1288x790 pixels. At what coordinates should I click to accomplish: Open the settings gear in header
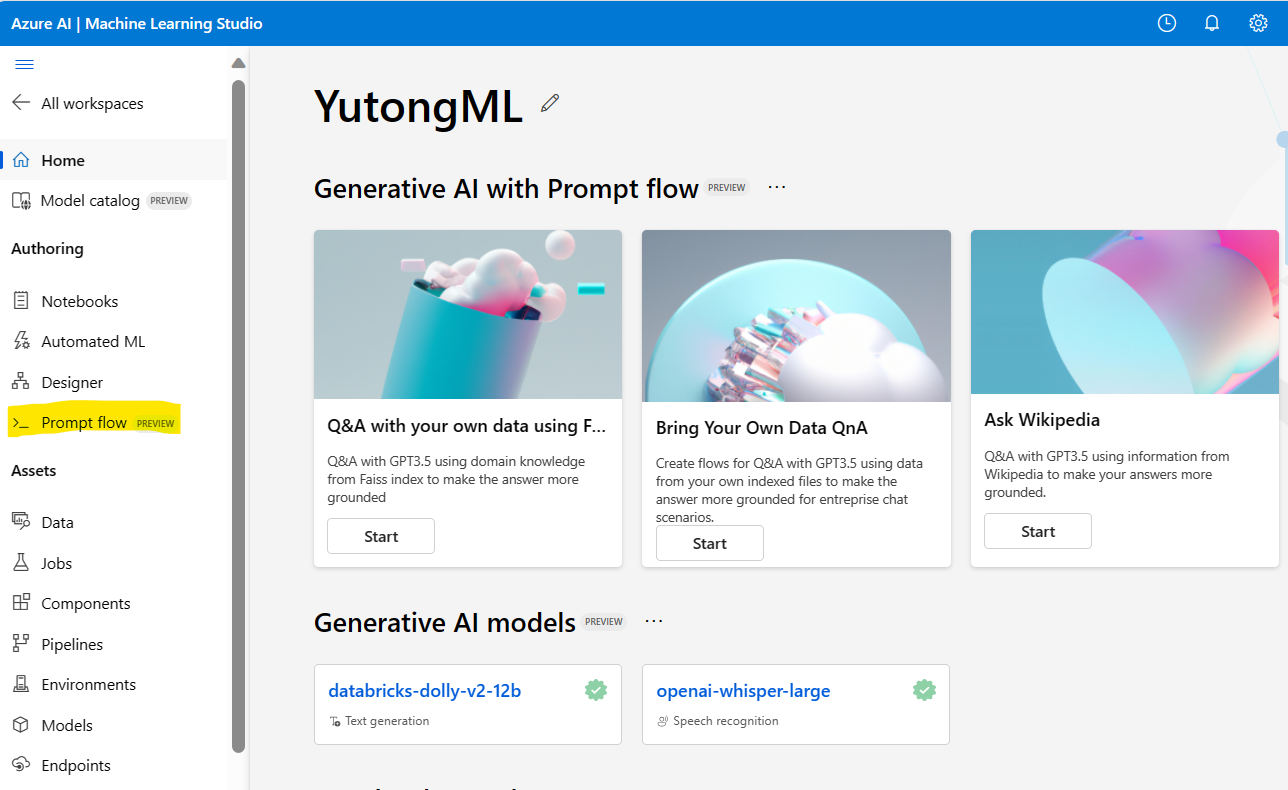[x=1258, y=23]
